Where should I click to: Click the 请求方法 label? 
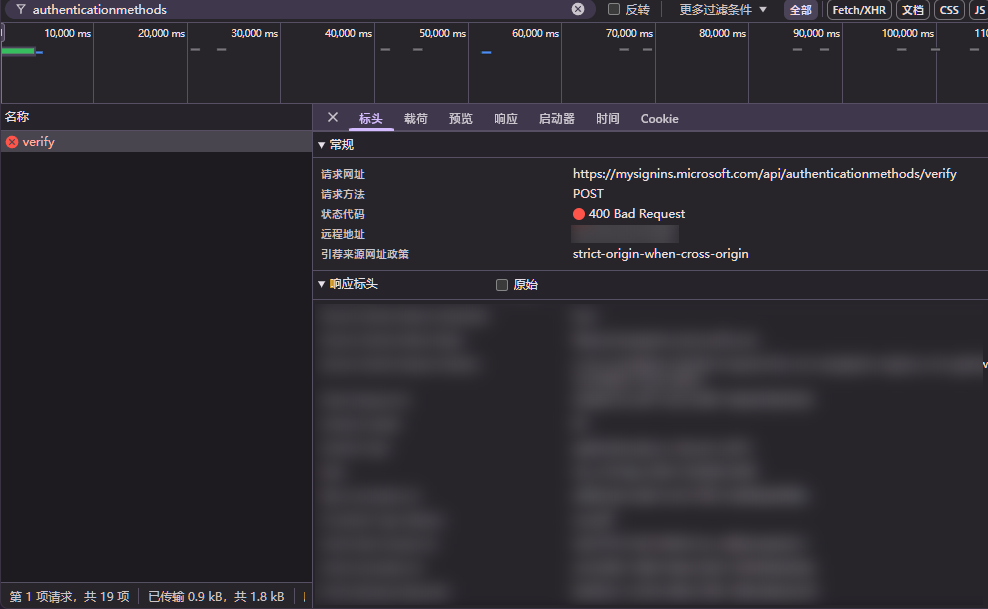pos(343,195)
